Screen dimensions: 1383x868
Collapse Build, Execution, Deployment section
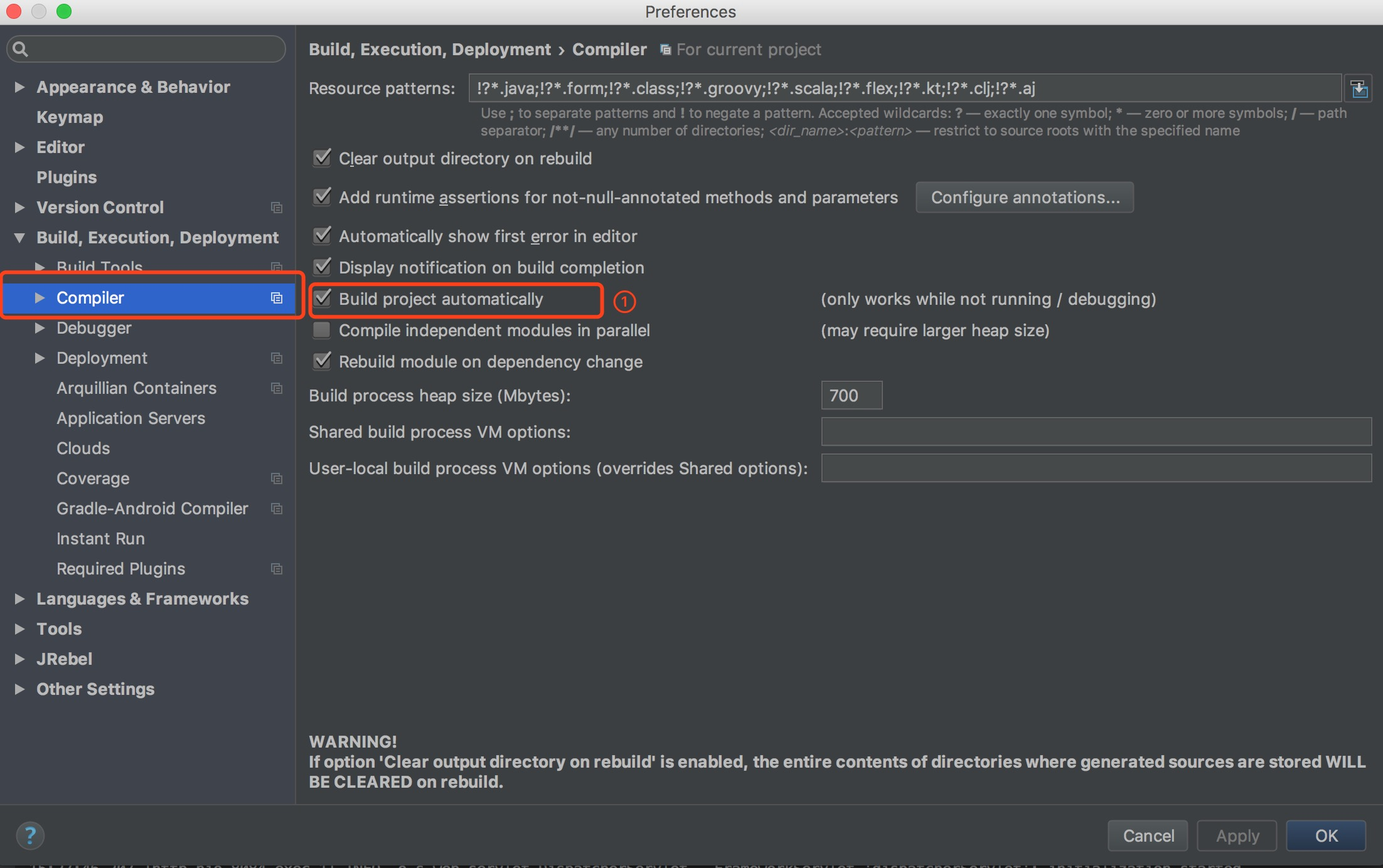click(19, 238)
